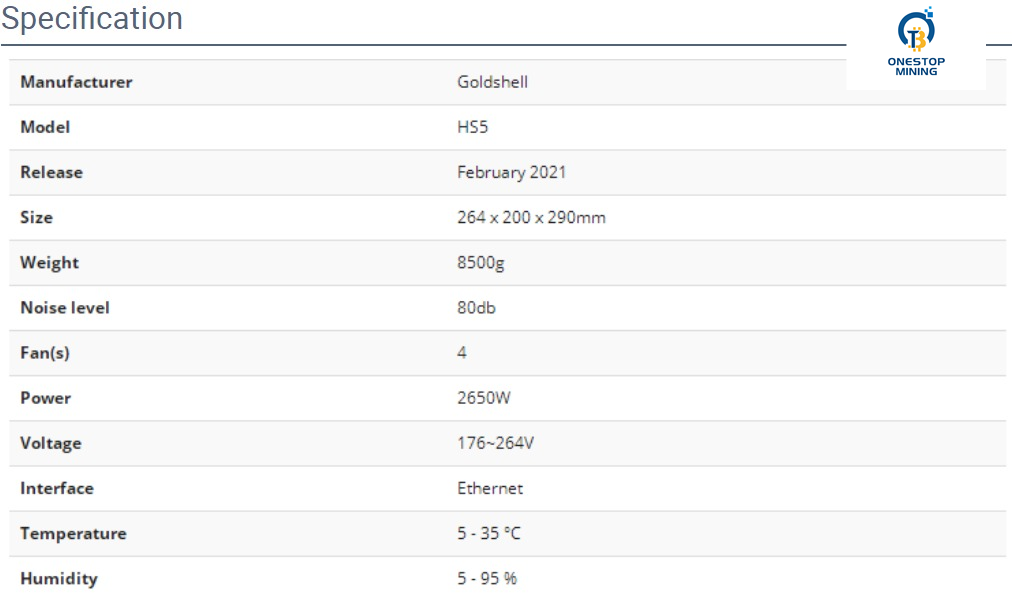The height and width of the screenshot is (616, 1012).
Task: Click the 5 - 35 °C temperature value
Action: (489, 533)
